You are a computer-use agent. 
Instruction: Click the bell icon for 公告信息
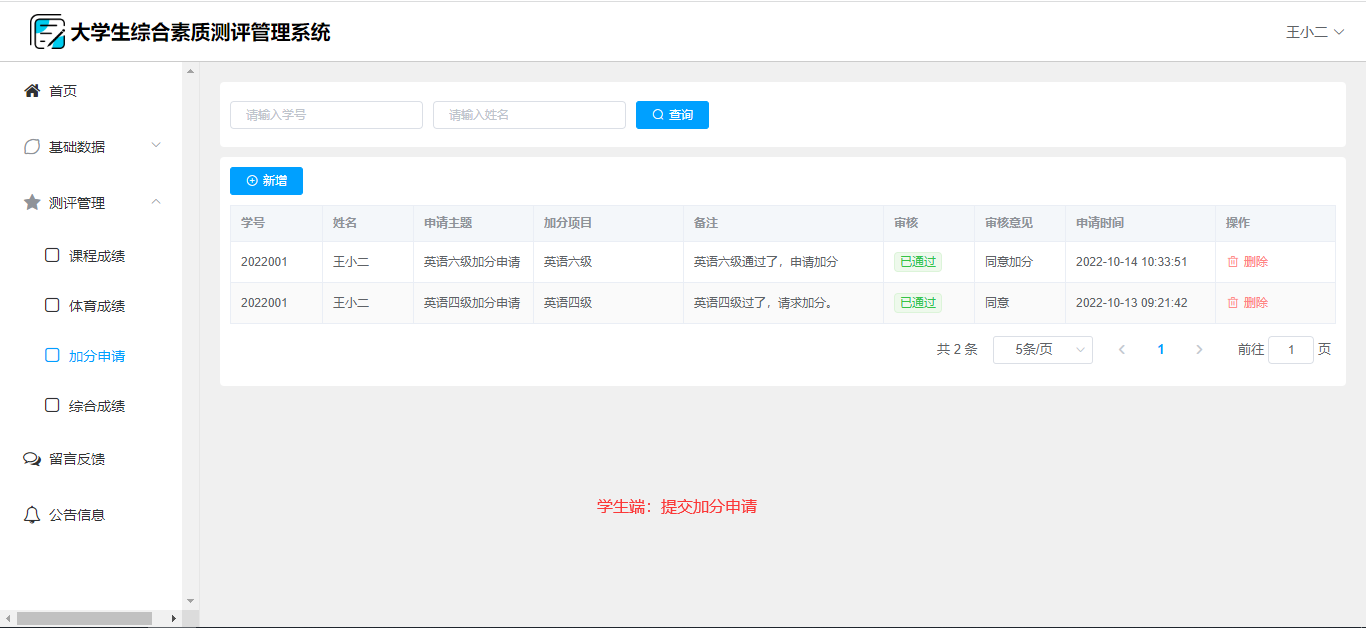coord(32,515)
